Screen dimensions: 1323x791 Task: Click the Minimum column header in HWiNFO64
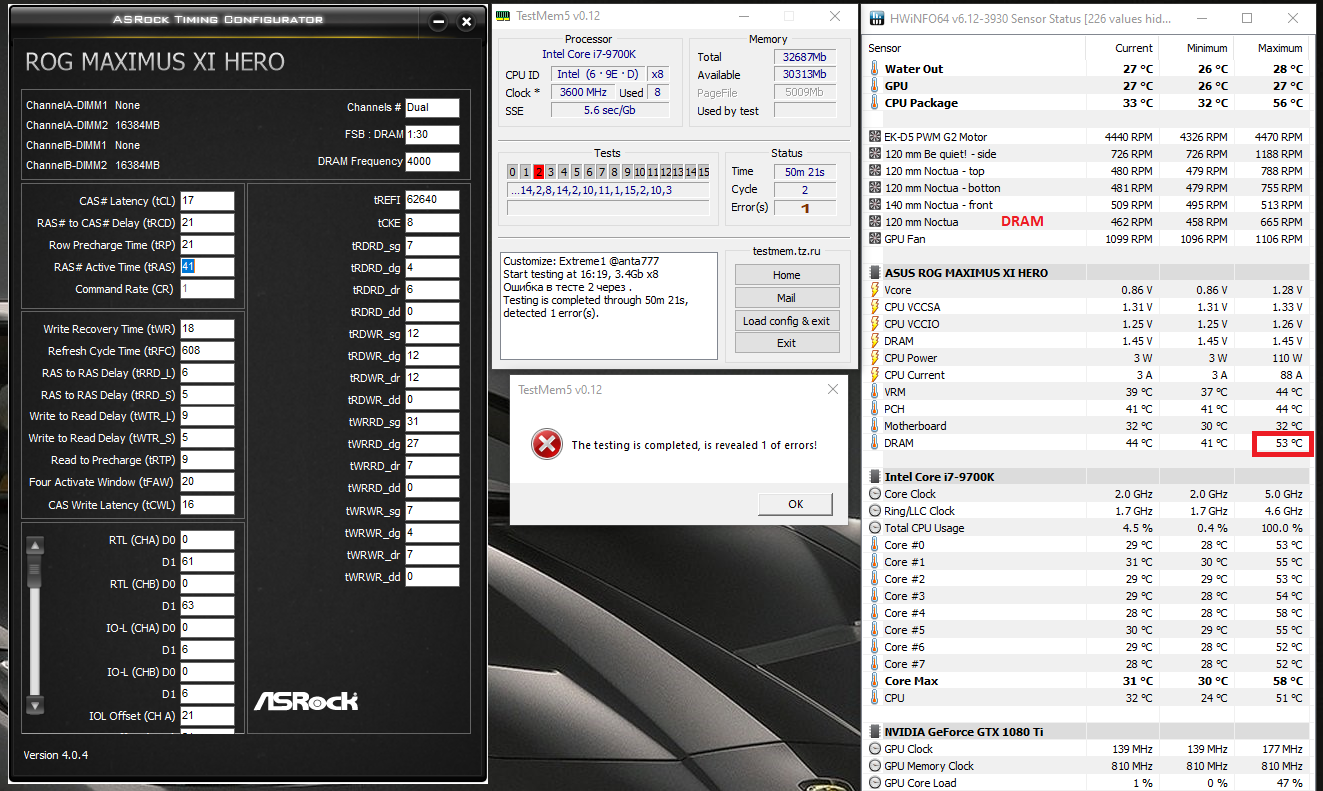tap(1207, 48)
